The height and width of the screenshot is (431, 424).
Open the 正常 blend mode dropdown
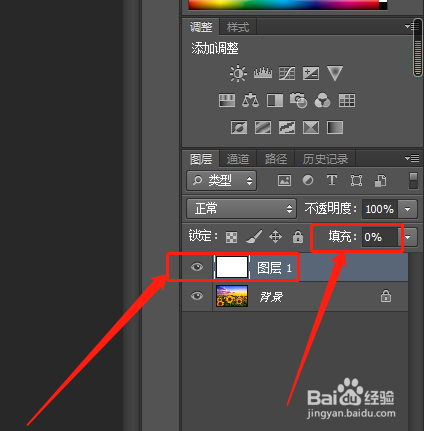tap(241, 209)
